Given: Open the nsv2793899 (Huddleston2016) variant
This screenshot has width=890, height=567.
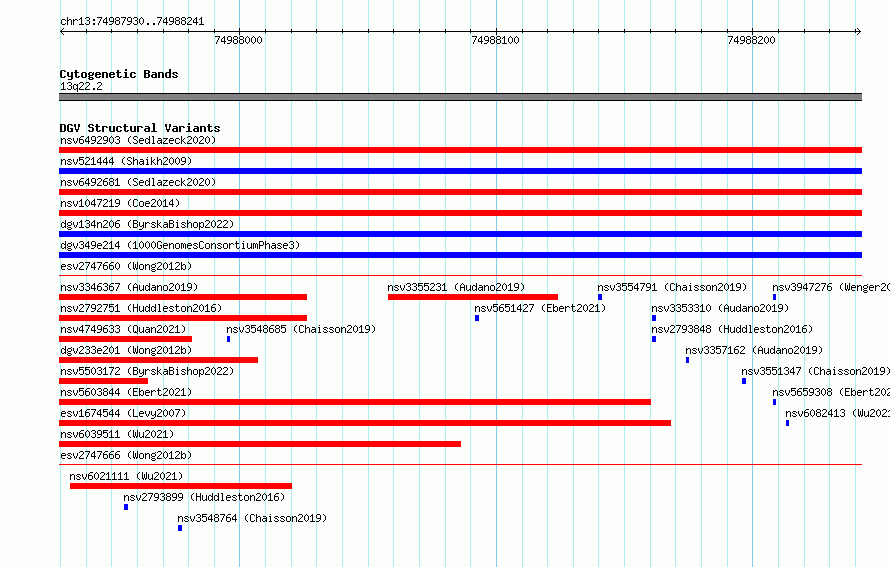Looking at the screenshot, I should coord(204,497).
